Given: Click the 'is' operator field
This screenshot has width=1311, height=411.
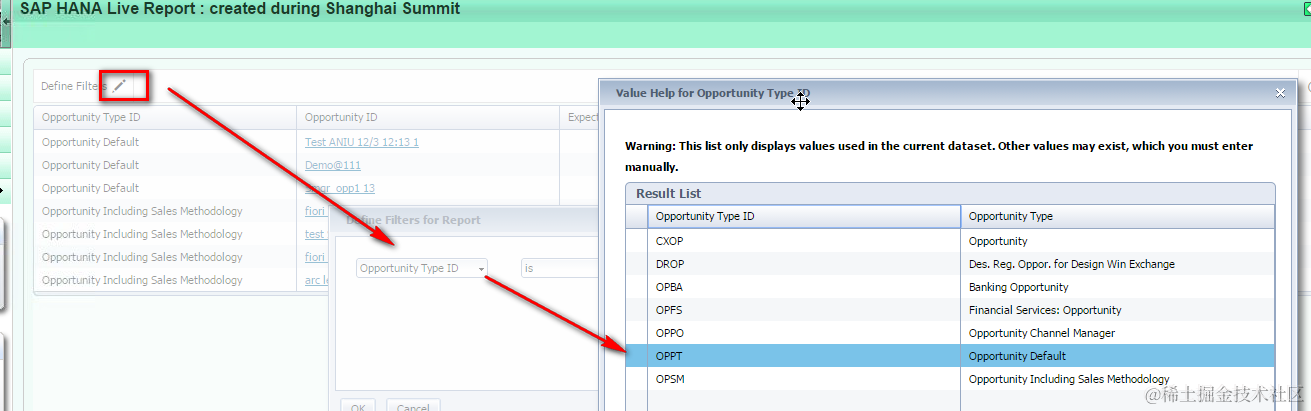Looking at the screenshot, I should pos(559,268).
